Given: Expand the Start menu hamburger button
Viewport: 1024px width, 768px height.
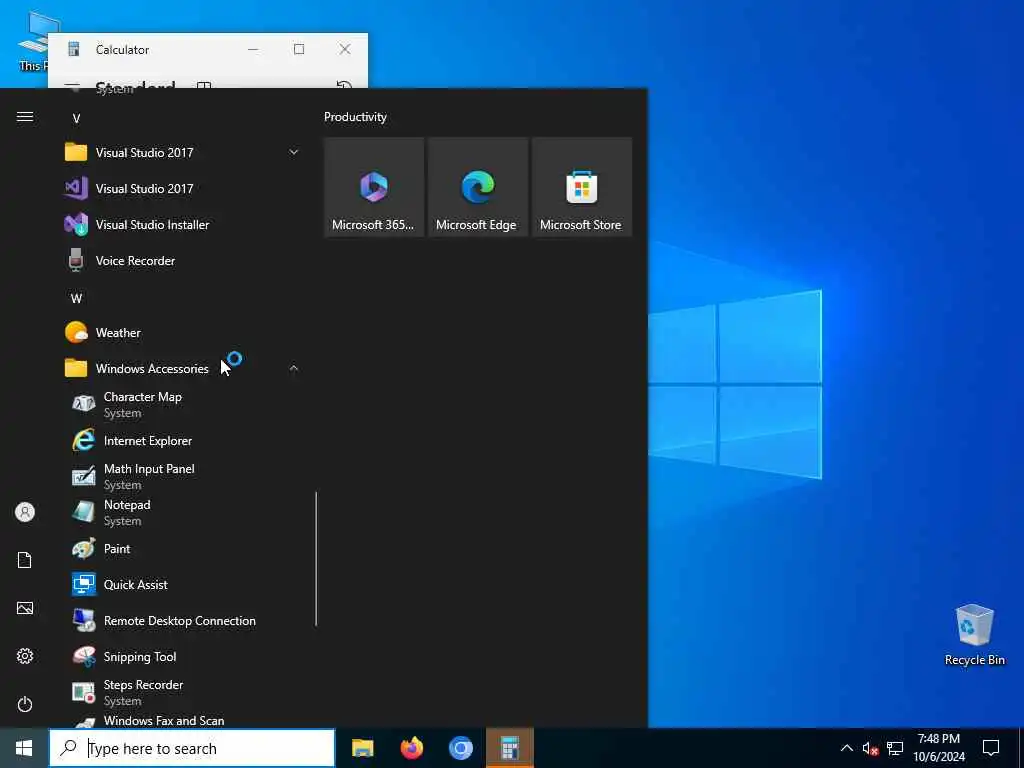Looking at the screenshot, I should click(x=25, y=117).
